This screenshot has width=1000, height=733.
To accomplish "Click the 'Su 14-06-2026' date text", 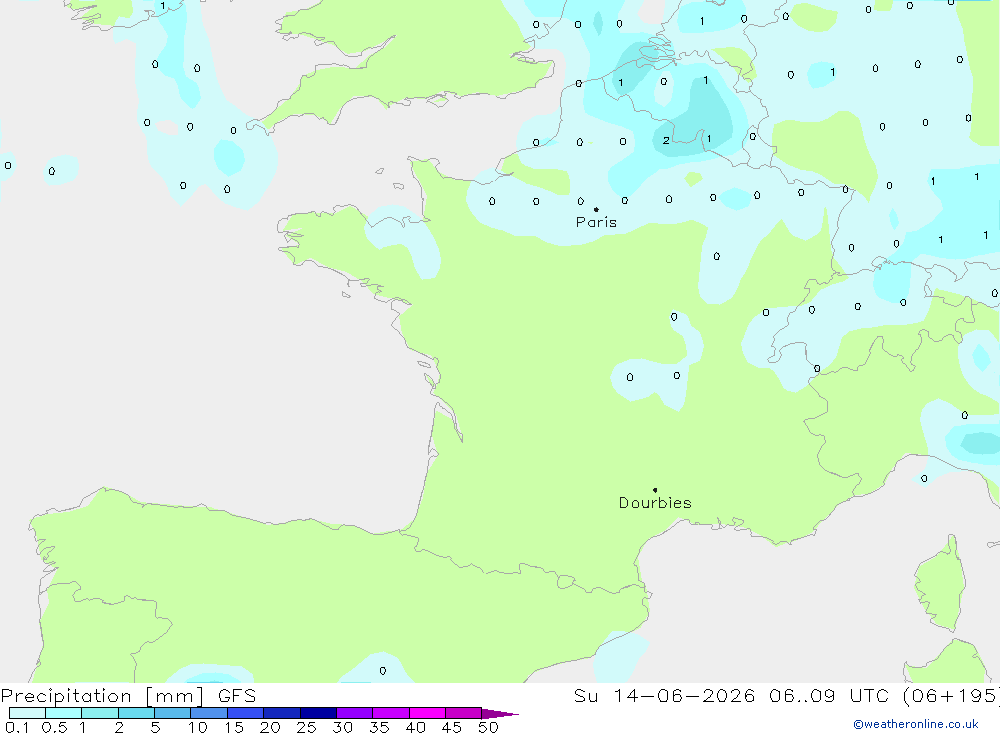I will [x=664, y=695].
